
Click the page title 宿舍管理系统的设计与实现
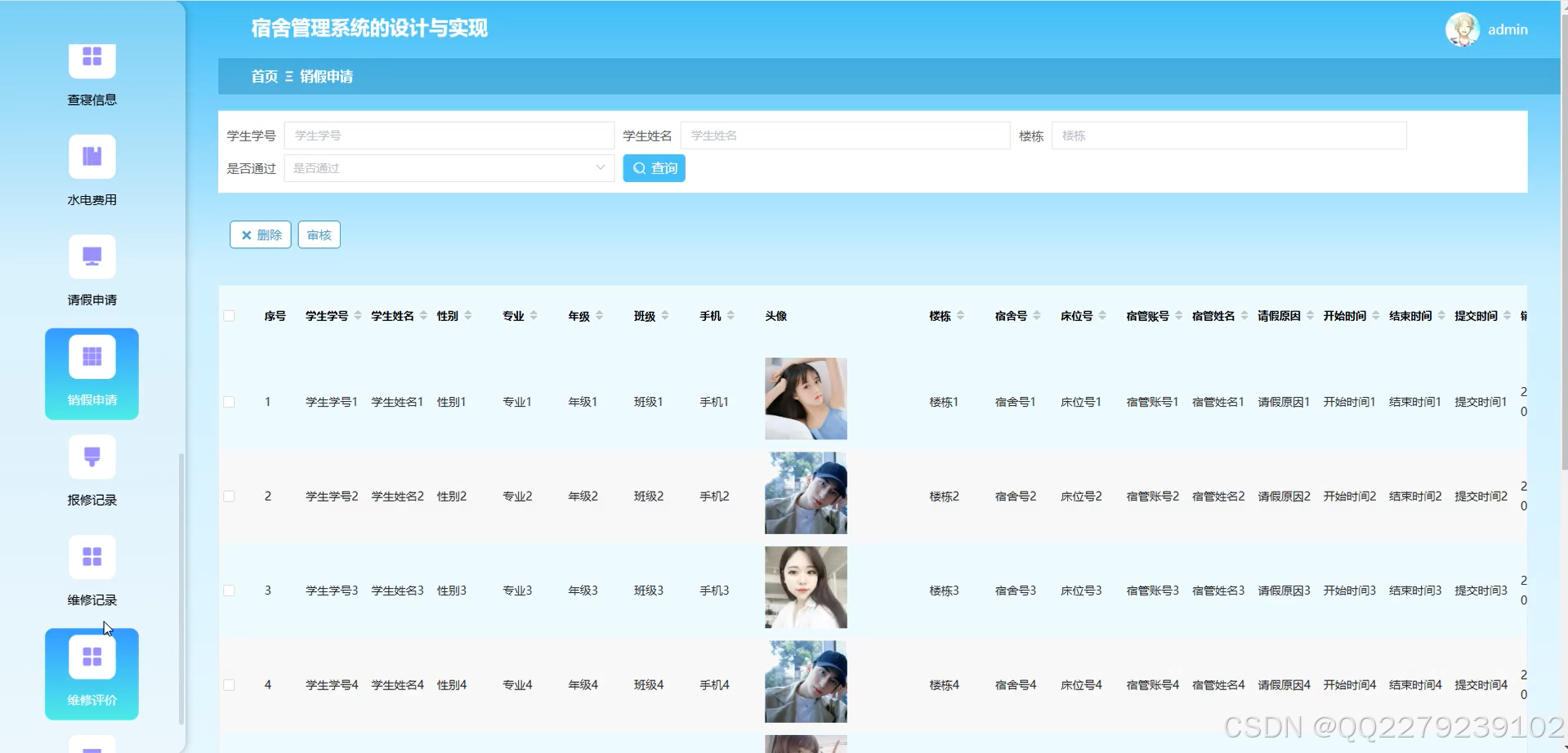coord(369,29)
